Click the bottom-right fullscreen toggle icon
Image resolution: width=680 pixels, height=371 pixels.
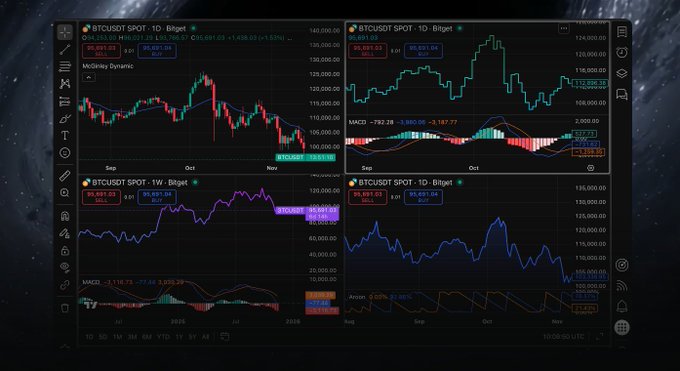coord(600,337)
